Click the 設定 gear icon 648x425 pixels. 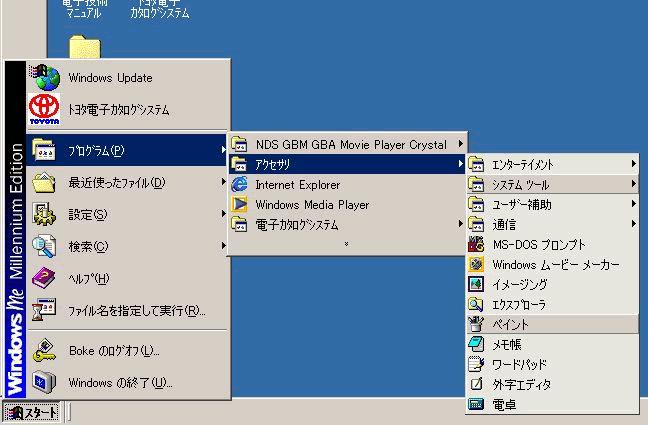click(44, 214)
